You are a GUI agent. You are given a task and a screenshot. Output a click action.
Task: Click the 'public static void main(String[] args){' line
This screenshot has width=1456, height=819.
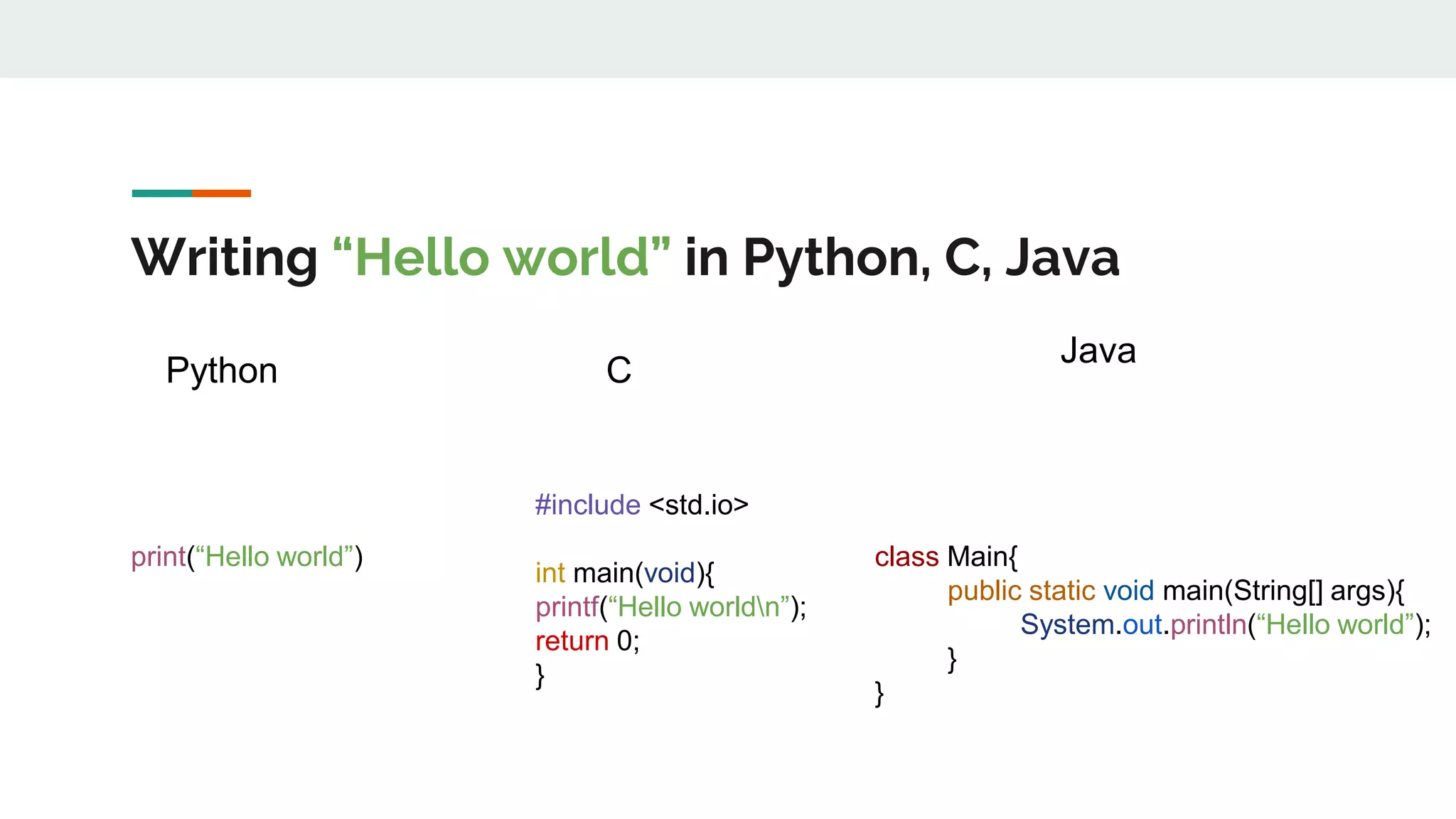[x=1176, y=591]
